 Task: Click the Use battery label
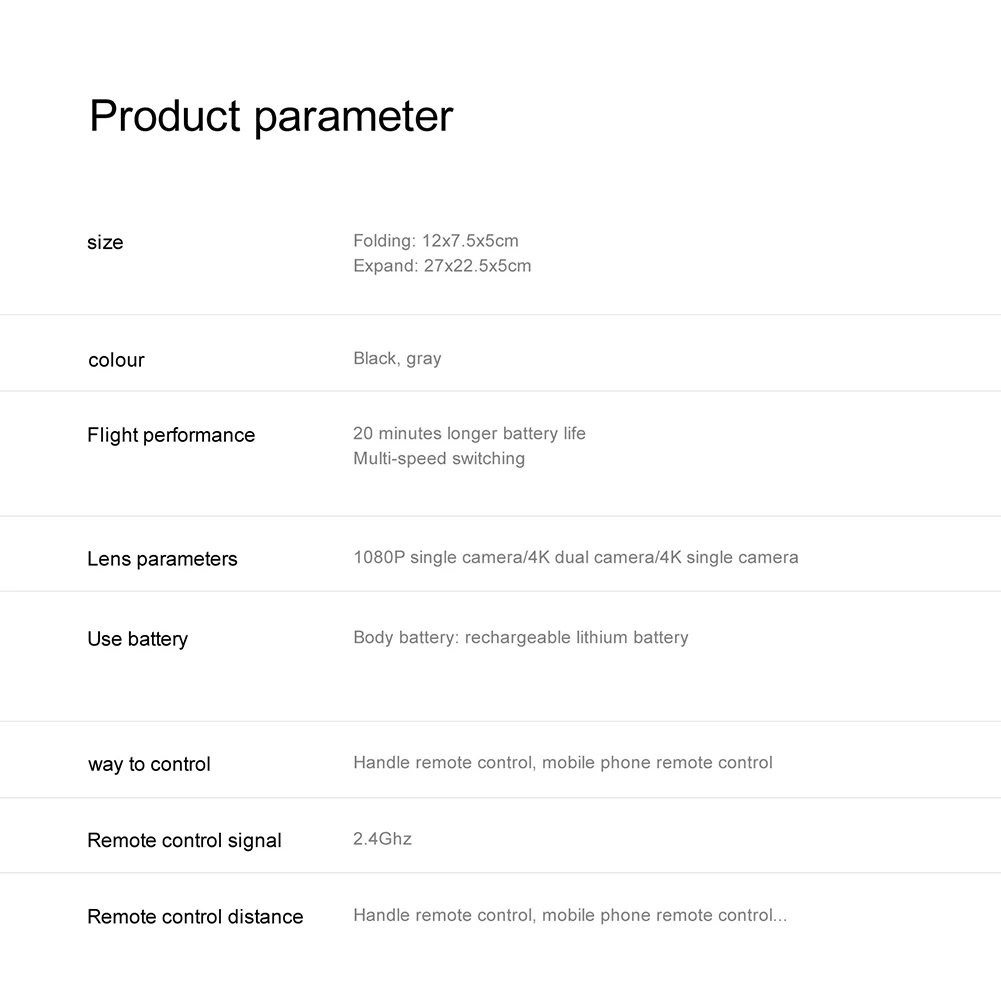[137, 639]
